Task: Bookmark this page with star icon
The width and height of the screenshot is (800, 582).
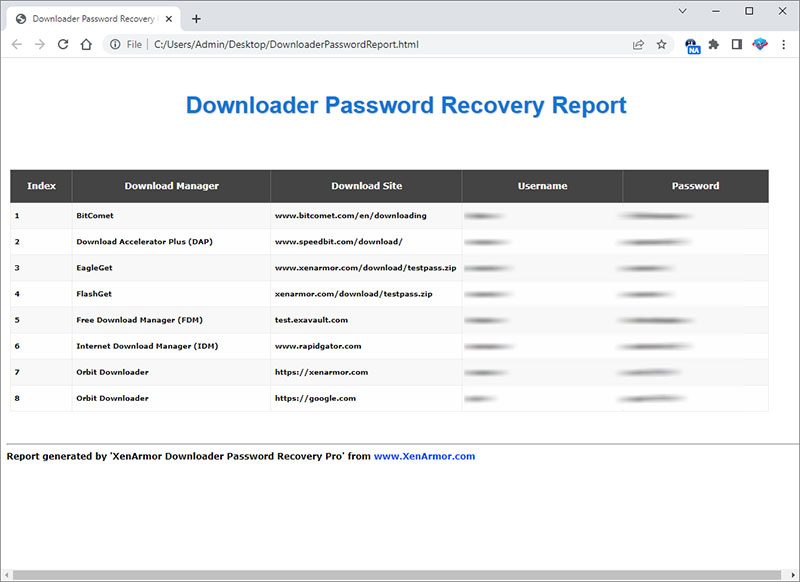Action: point(662,44)
